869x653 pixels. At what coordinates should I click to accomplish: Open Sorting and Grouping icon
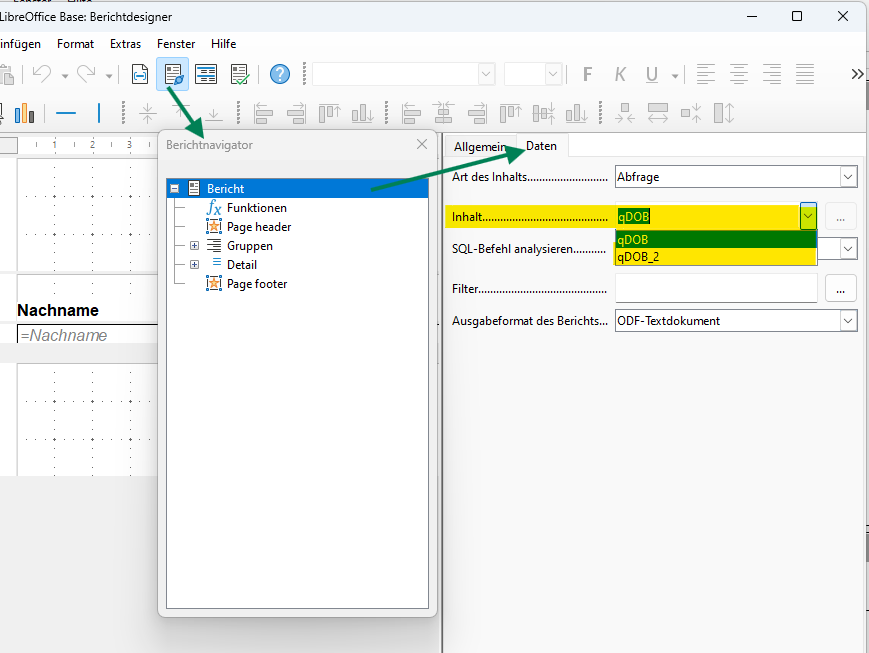[x=206, y=74]
